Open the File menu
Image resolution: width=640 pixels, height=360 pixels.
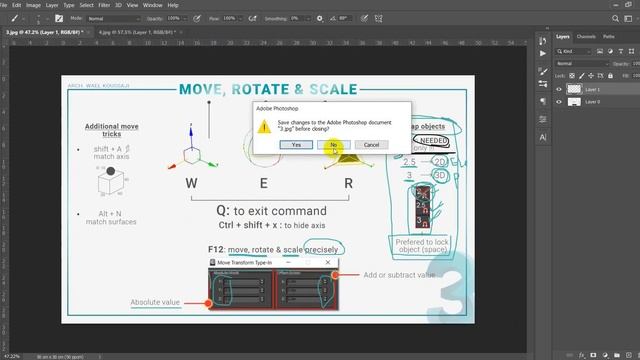click(4, 5)
